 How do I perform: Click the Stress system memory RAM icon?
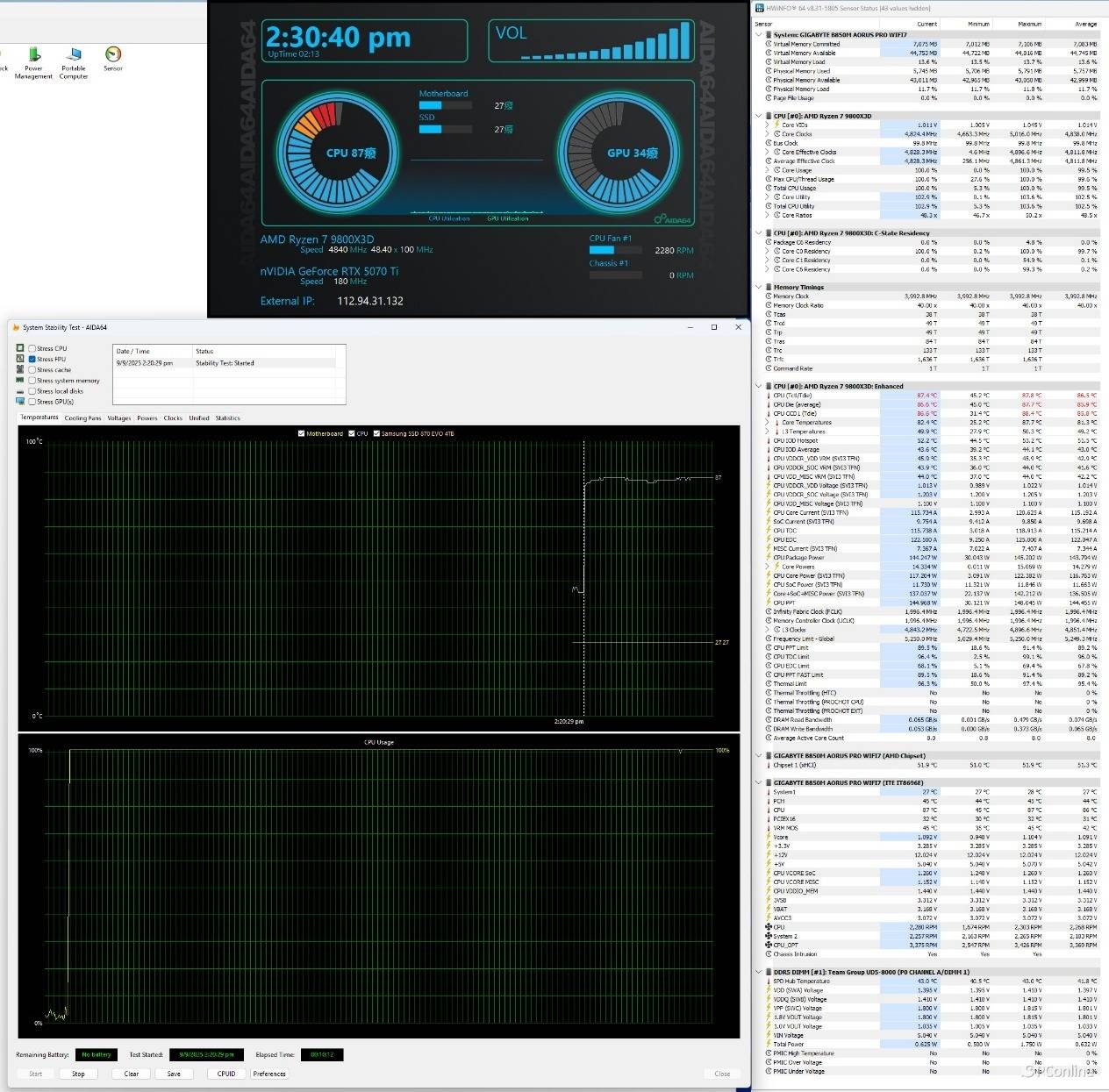pos(20,381)
